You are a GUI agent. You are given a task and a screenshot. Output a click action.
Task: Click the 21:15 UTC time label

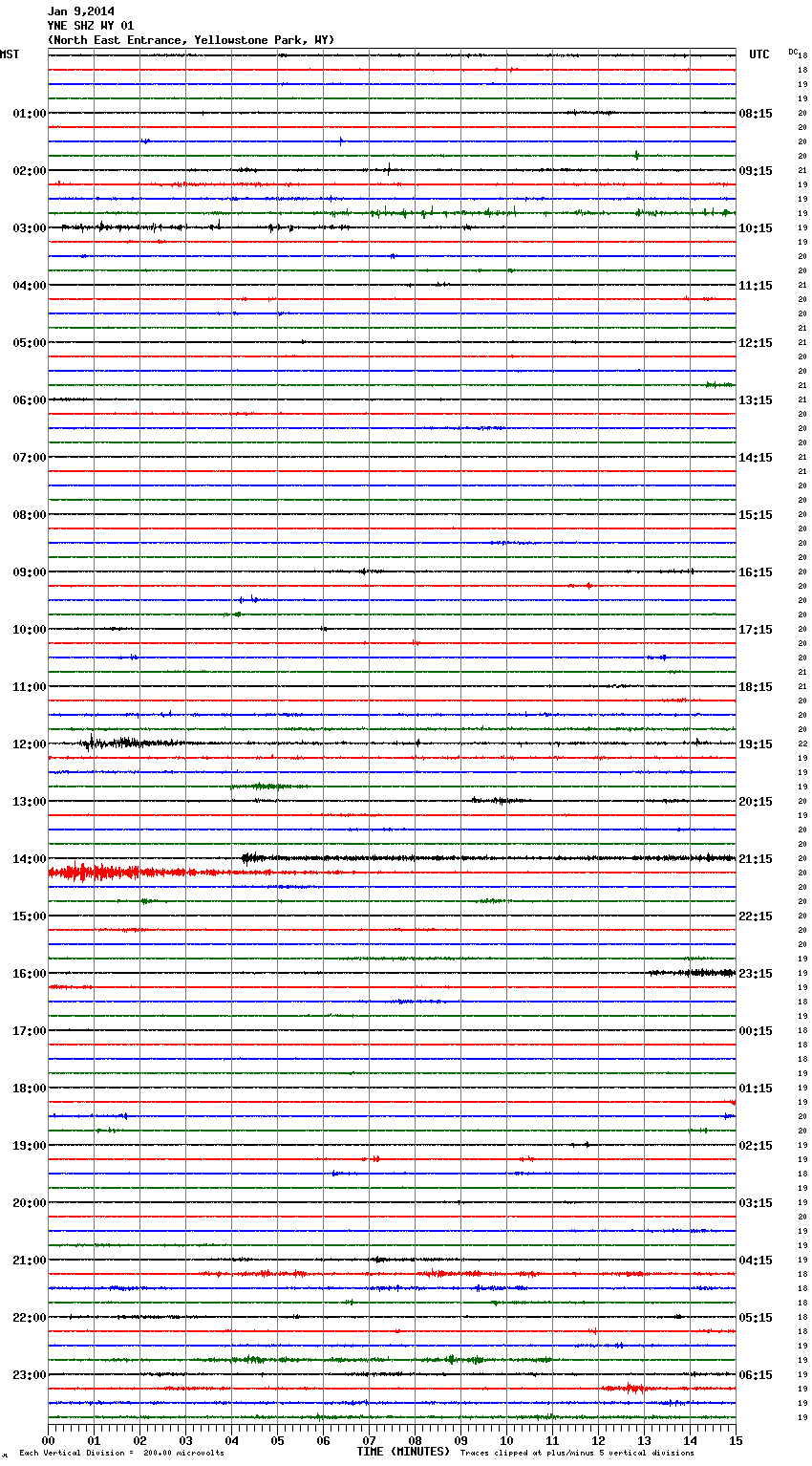(x=756, y=859)
